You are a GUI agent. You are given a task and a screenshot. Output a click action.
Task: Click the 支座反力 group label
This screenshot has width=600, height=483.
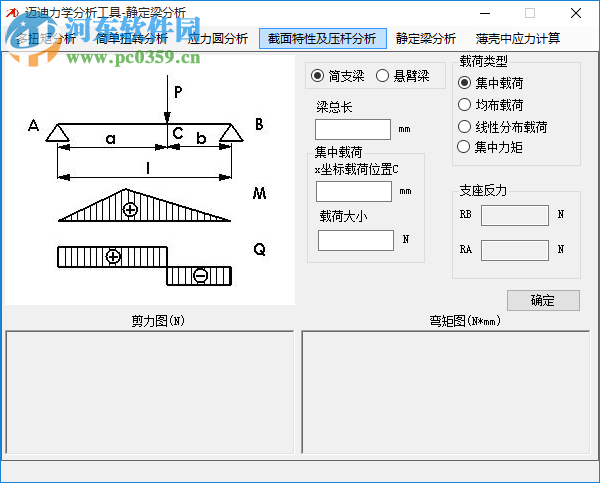(x=483, y=190)
